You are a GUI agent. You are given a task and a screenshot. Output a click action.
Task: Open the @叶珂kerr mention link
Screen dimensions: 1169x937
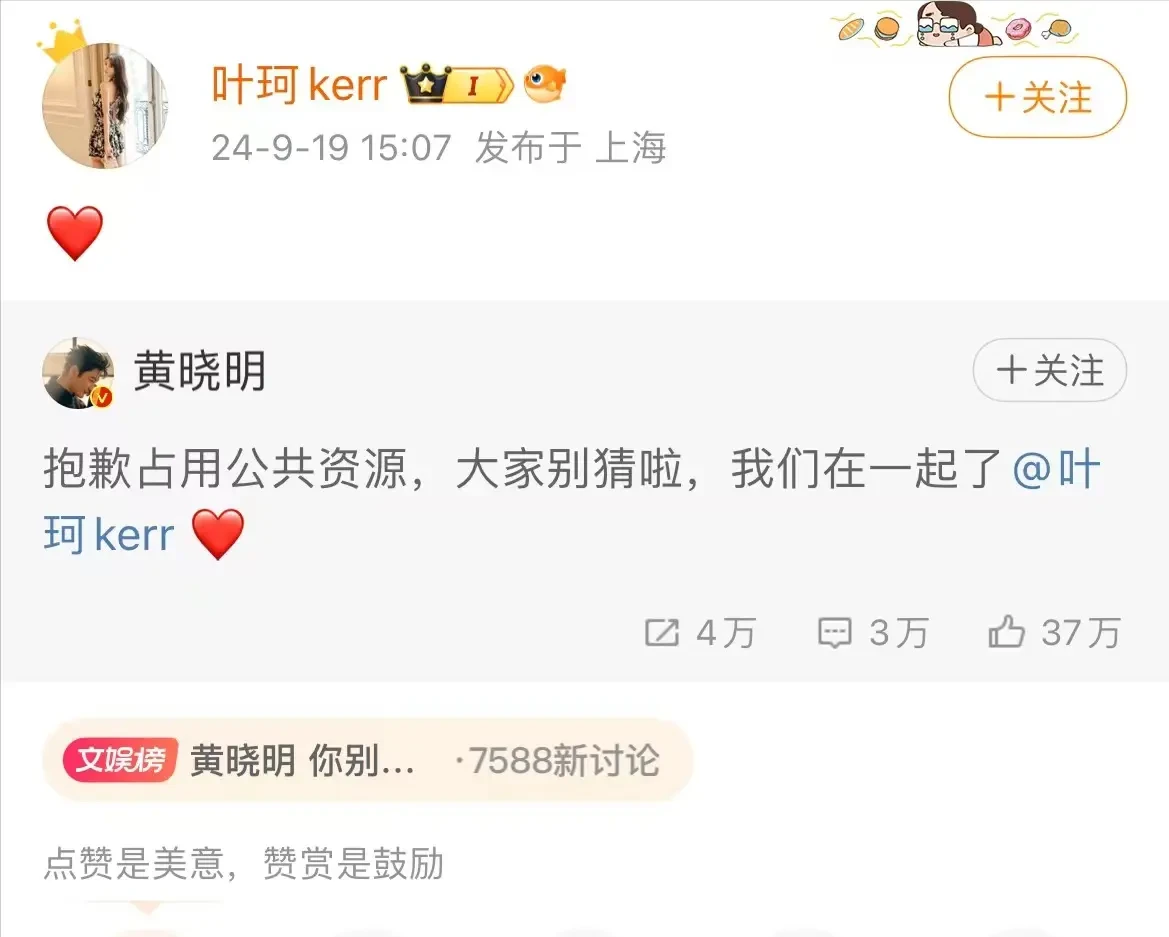click(x=571, y=502)
